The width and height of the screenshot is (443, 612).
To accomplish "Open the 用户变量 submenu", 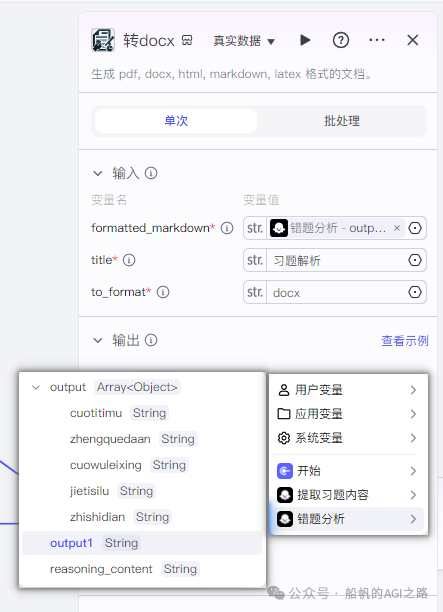I will click(x=348, y=390).
